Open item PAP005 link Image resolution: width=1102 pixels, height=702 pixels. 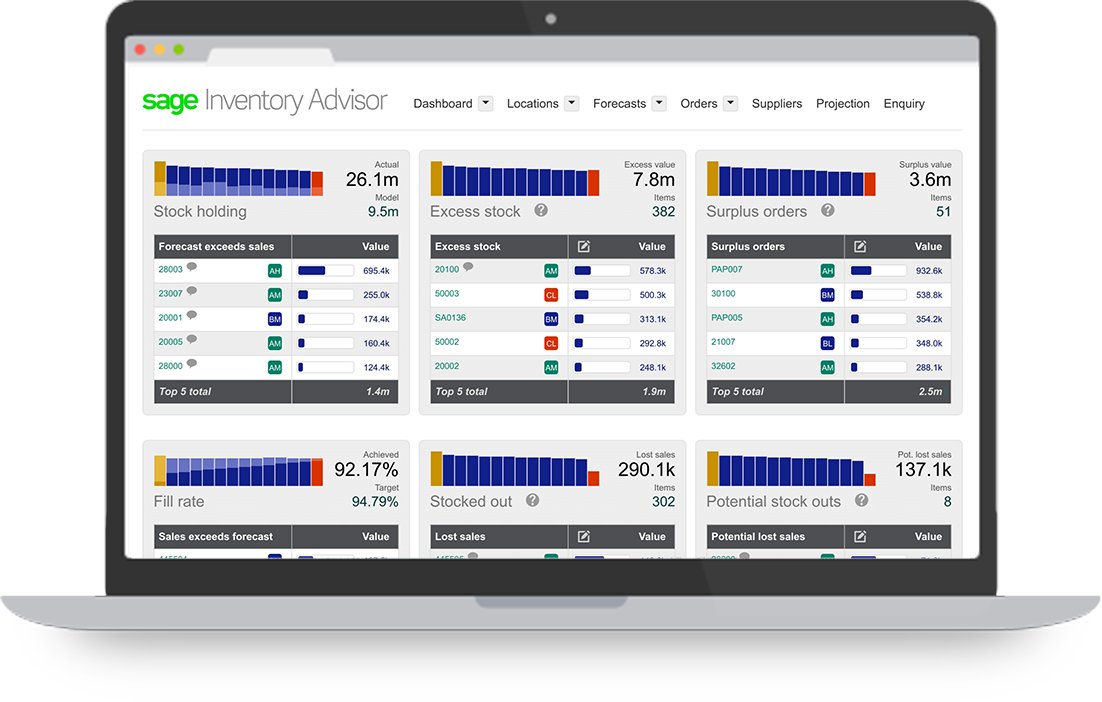click(x=727, y=318)
